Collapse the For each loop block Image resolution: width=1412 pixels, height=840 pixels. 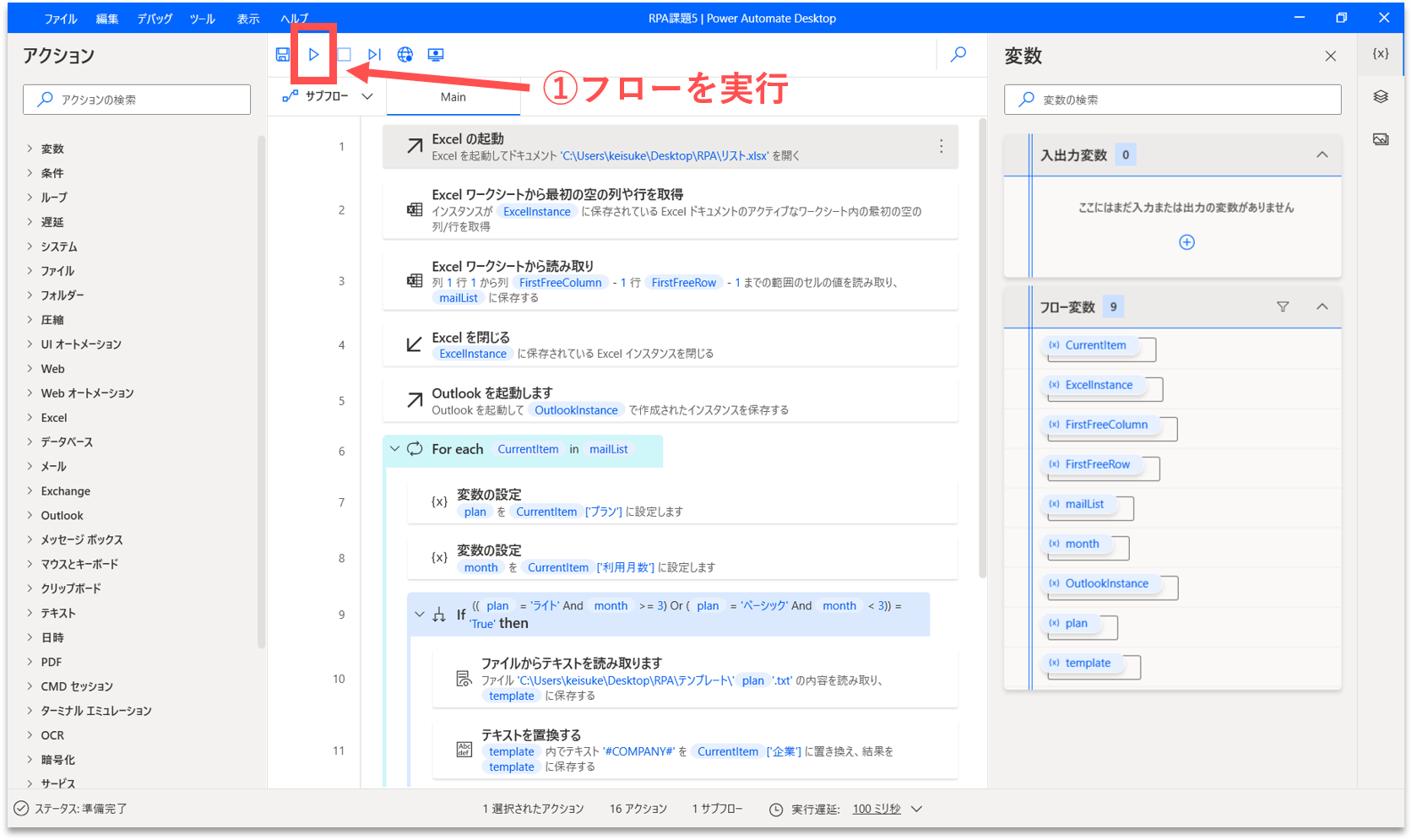pyautogui.click(x=394, y=449)
